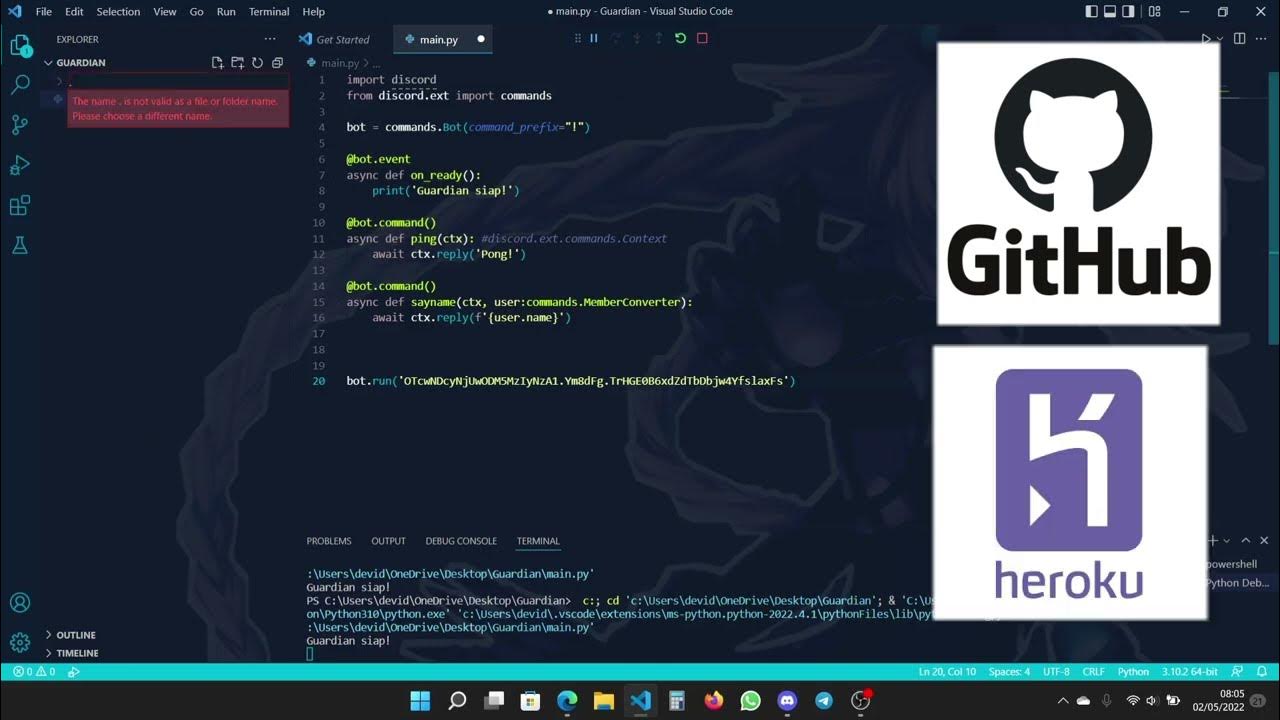Image resolution: width=1280 pixels, height=720 pixels.
Task: Change line endings via CRLF
Action: tap(1093, 672)
